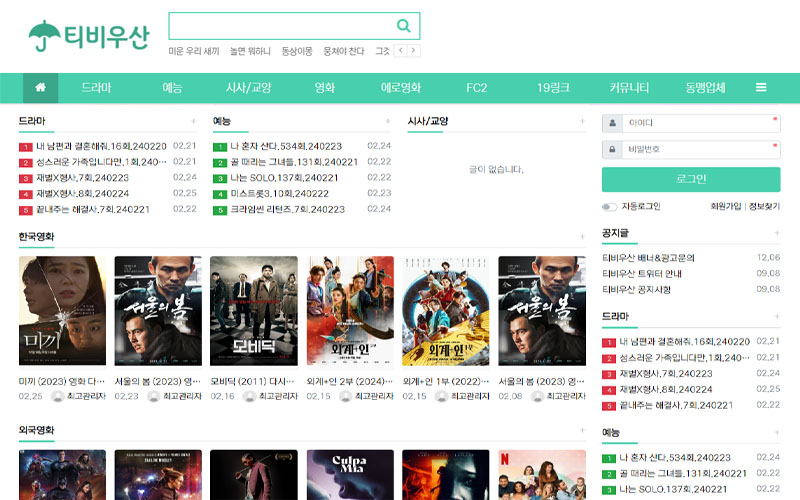This screenshot has width=800, height=500.
Task: Open the 미끼 movie poster
Action: pos(62,311)
